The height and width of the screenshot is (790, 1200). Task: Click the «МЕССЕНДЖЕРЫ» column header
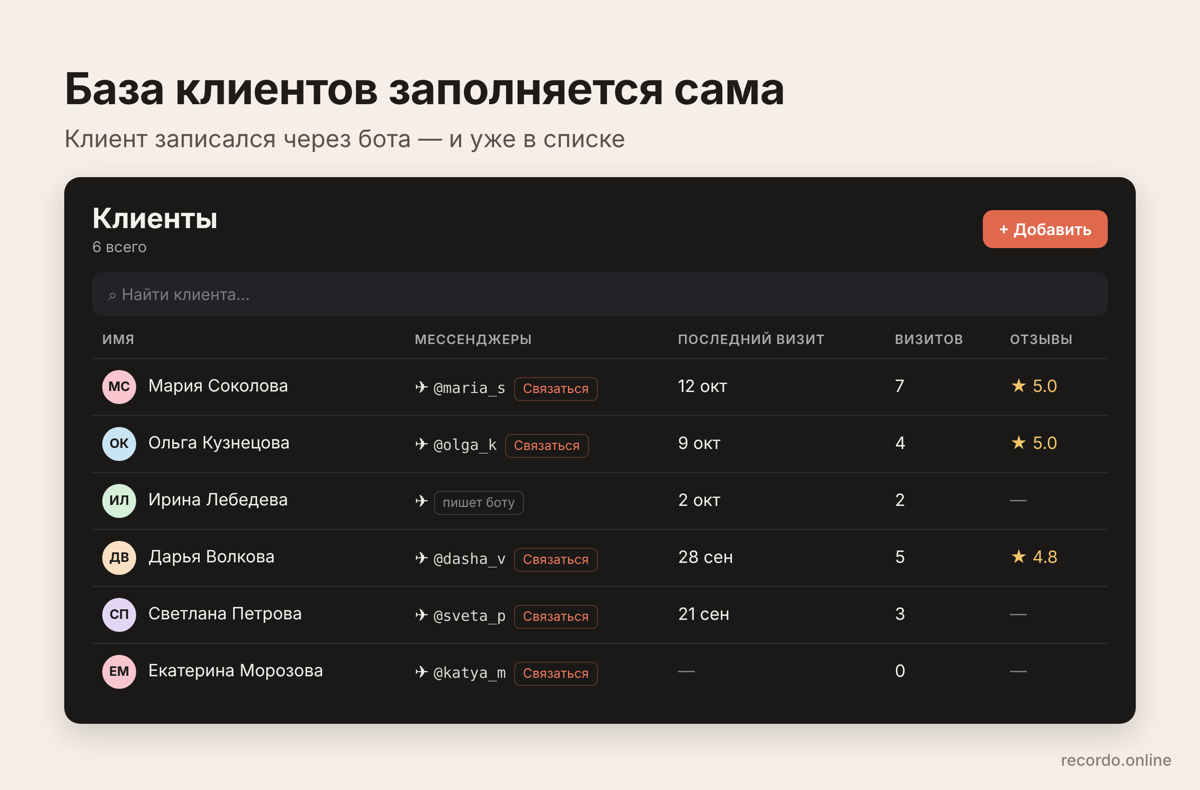pos(473,340)
